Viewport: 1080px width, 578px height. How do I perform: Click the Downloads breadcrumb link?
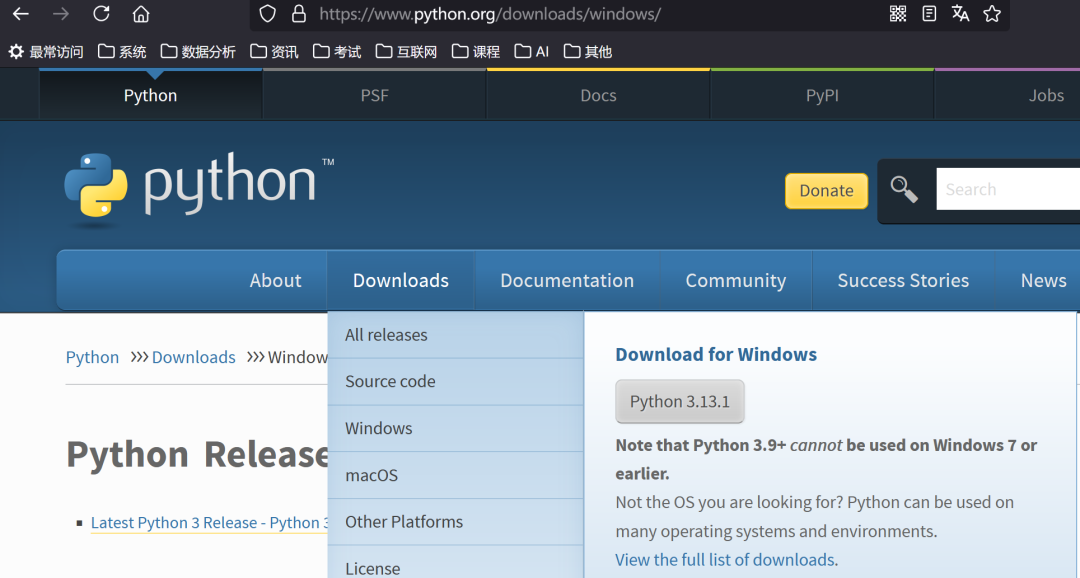click(194, 357)
